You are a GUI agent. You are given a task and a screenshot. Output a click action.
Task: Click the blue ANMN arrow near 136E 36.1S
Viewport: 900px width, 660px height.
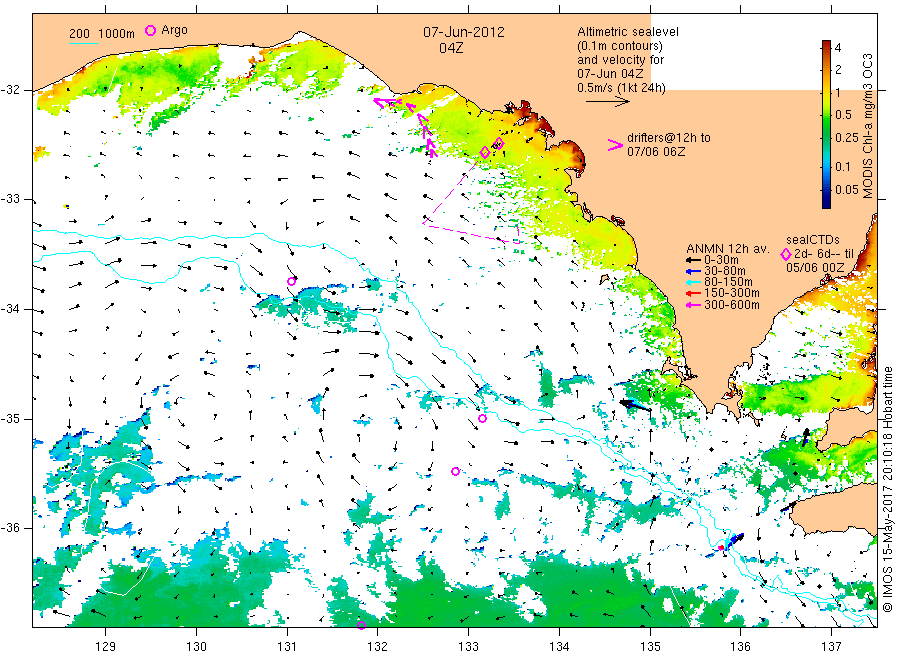735,539
